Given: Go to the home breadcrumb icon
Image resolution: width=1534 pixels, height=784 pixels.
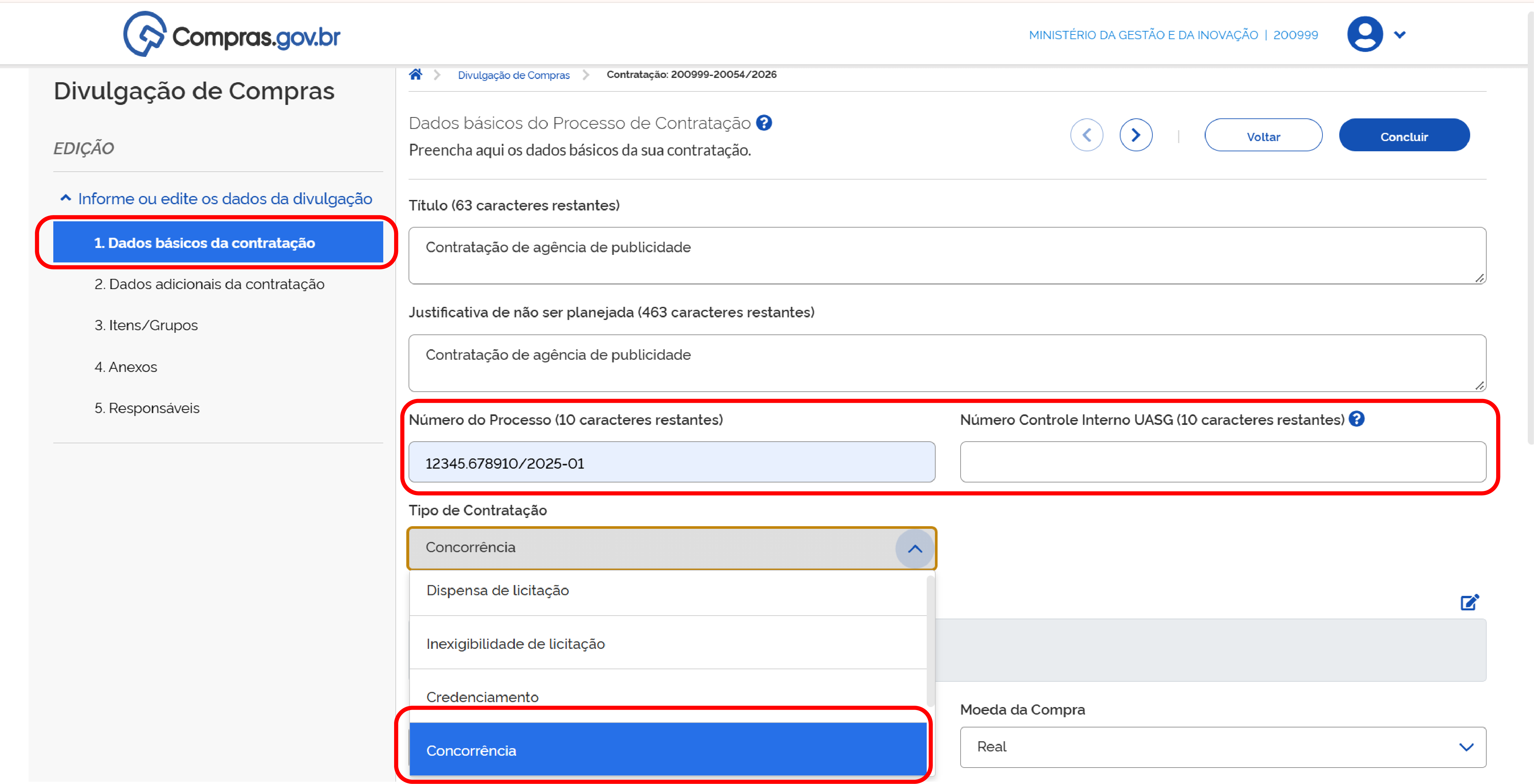Looking at the screenshot, I should [x=415, y=74].
